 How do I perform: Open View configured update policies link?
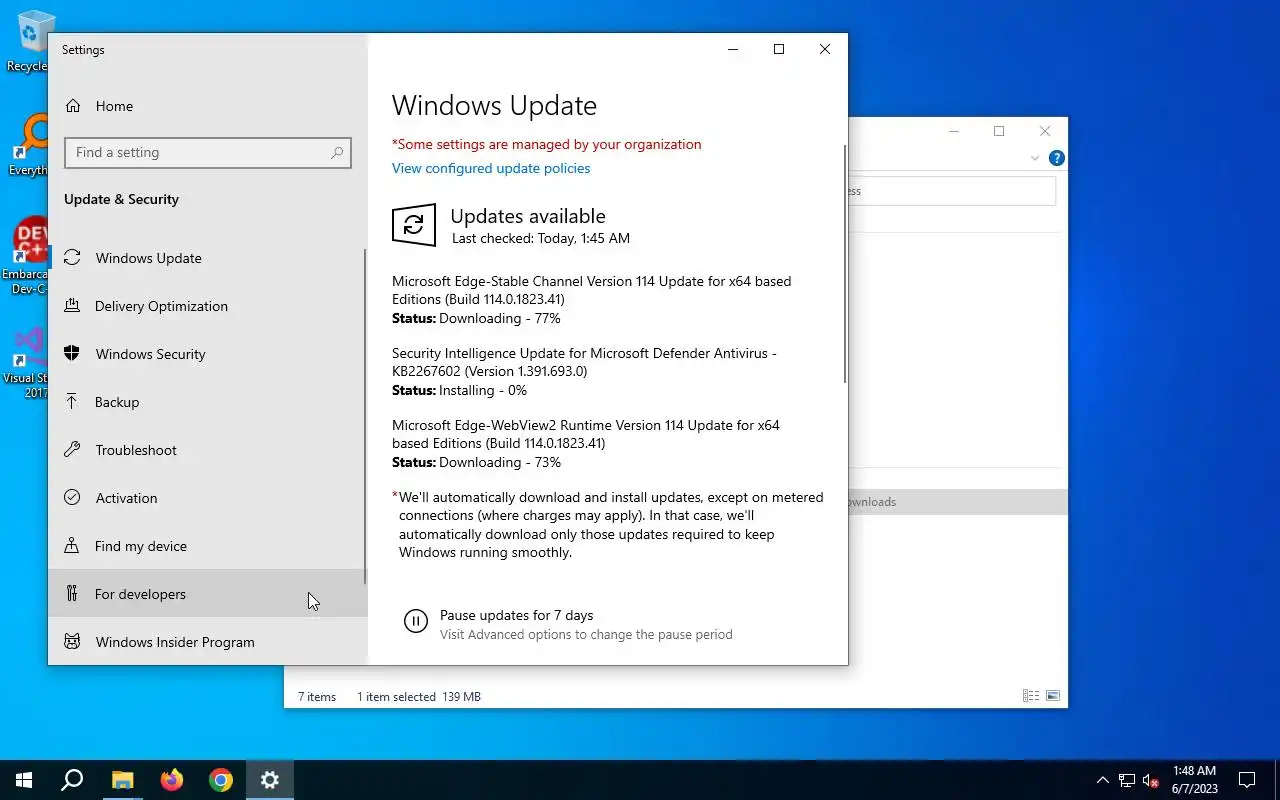click(491, 168)
